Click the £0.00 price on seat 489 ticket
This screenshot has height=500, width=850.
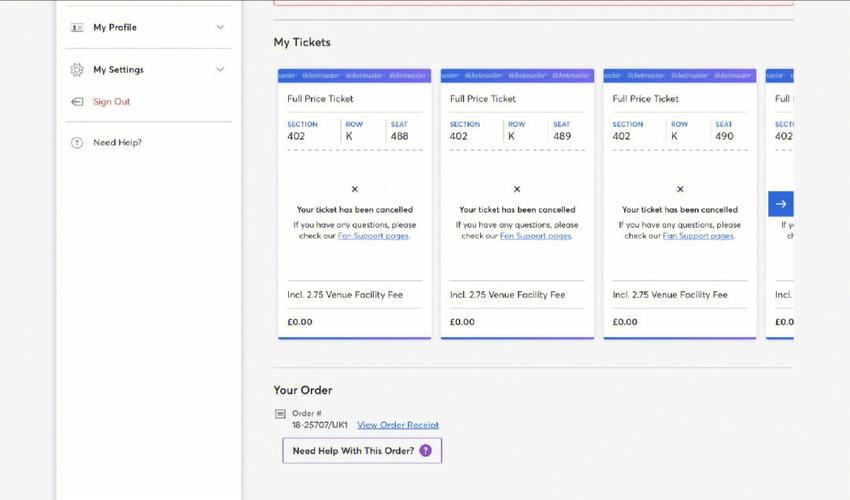pos(462,322)
